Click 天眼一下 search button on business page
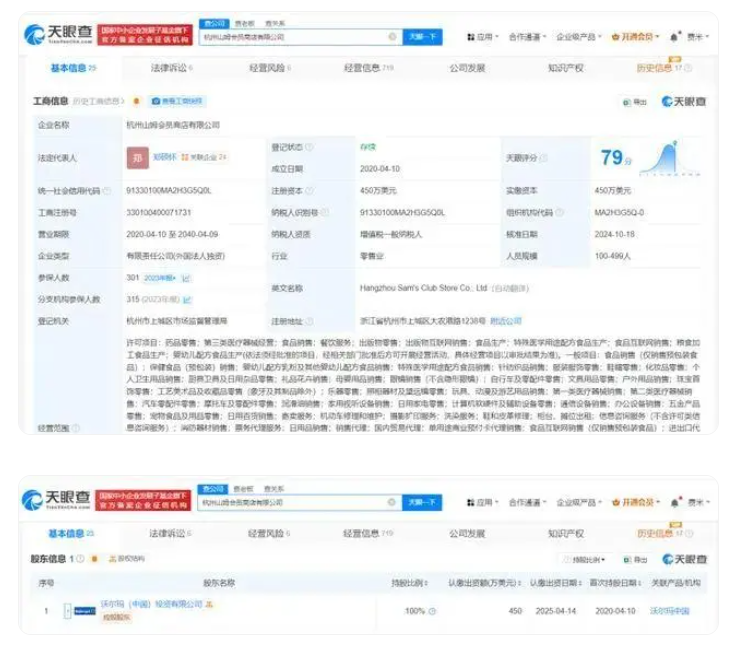The width and height of the screenshot is (736, 656). pyautogui.click(x=422, y=37)
